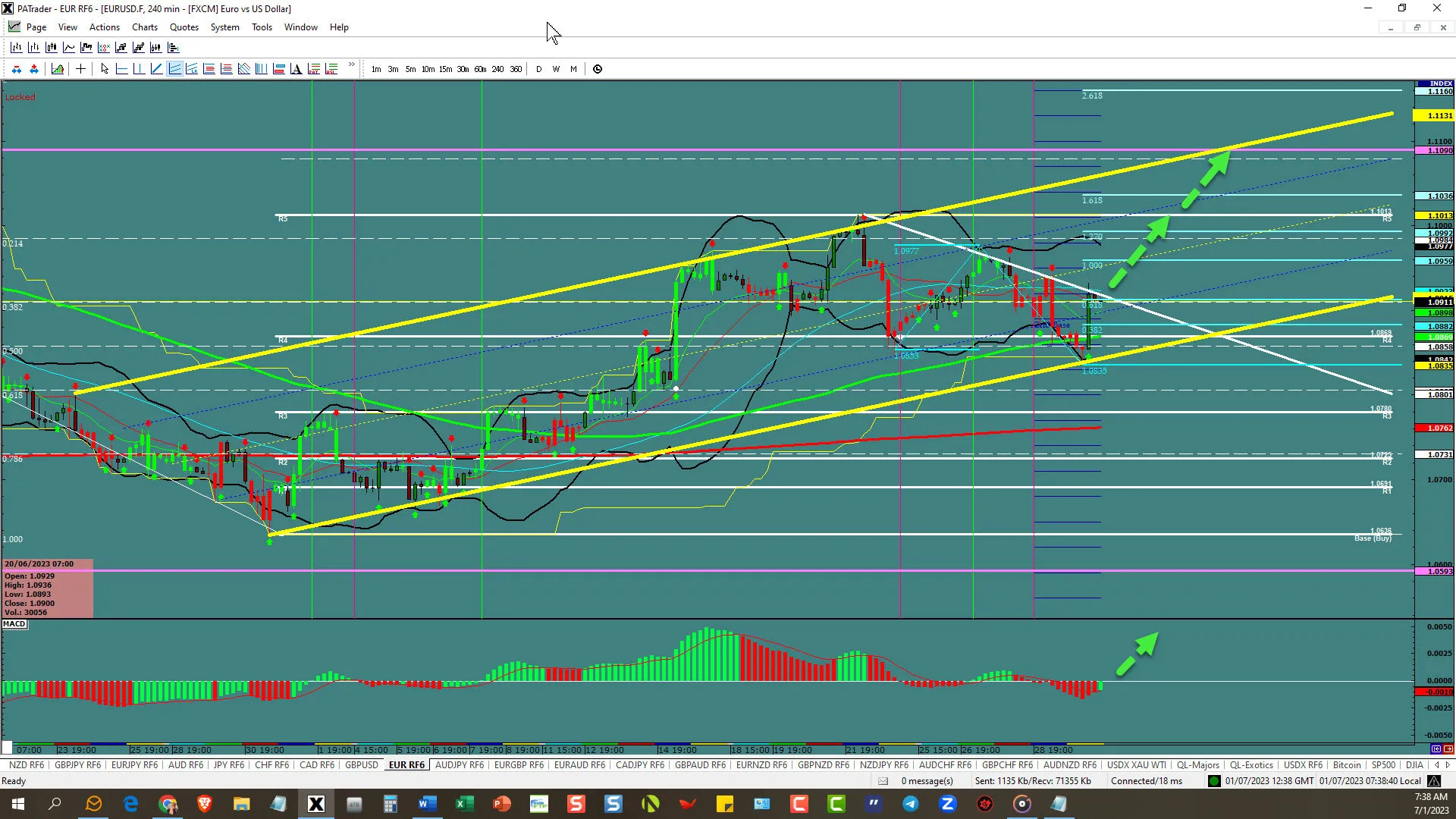Select the Fibonacci fan lines tool
1456x819 pixels.
click(x=244, y=69)
